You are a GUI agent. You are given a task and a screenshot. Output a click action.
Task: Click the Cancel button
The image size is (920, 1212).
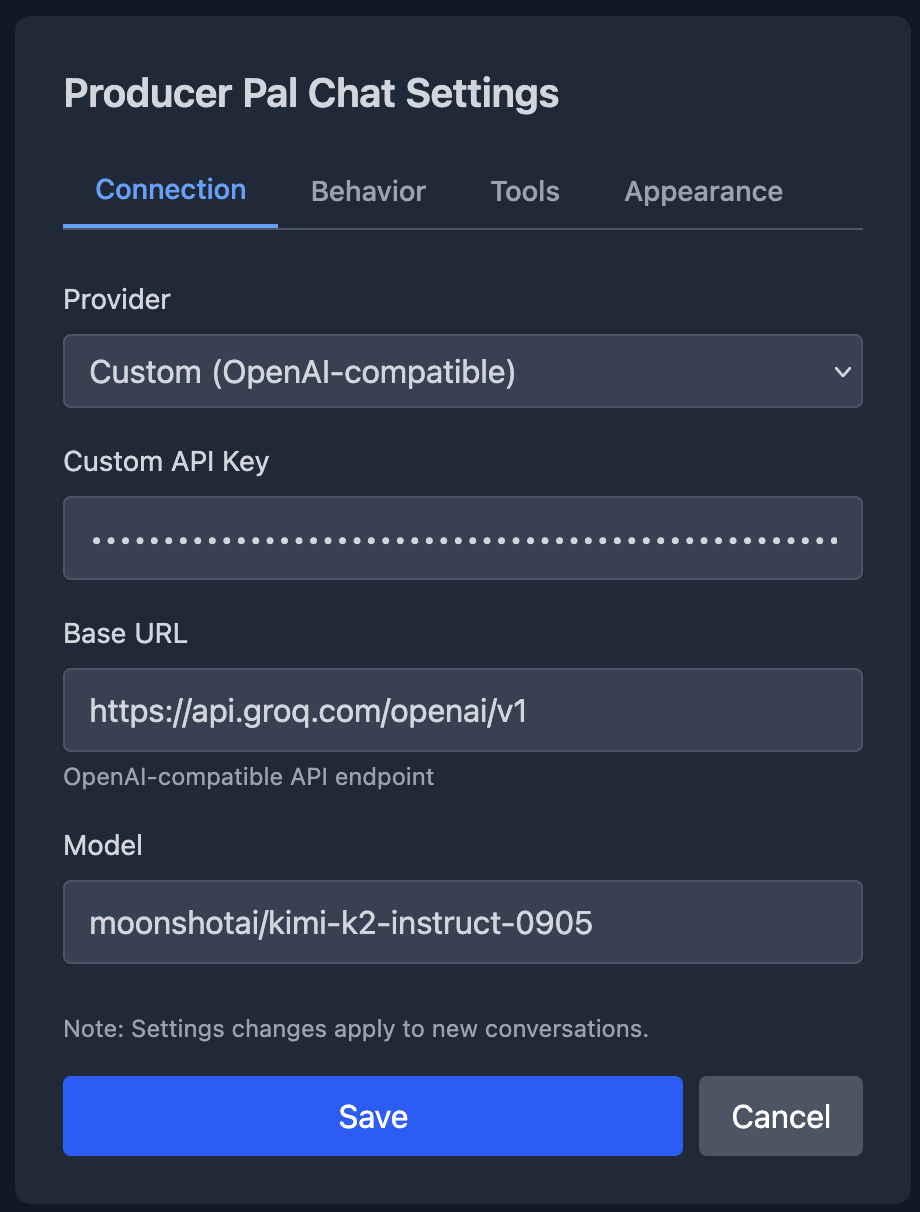point(780,1116)
